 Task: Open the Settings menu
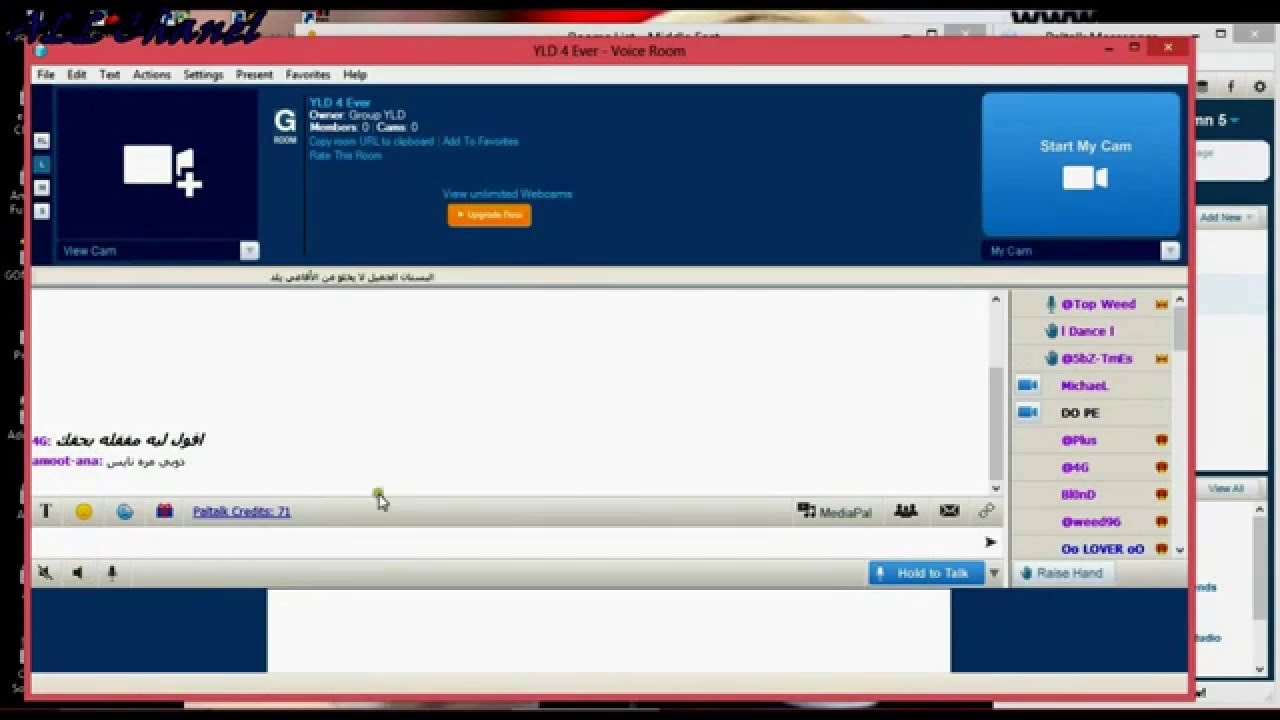coord(203,75)
